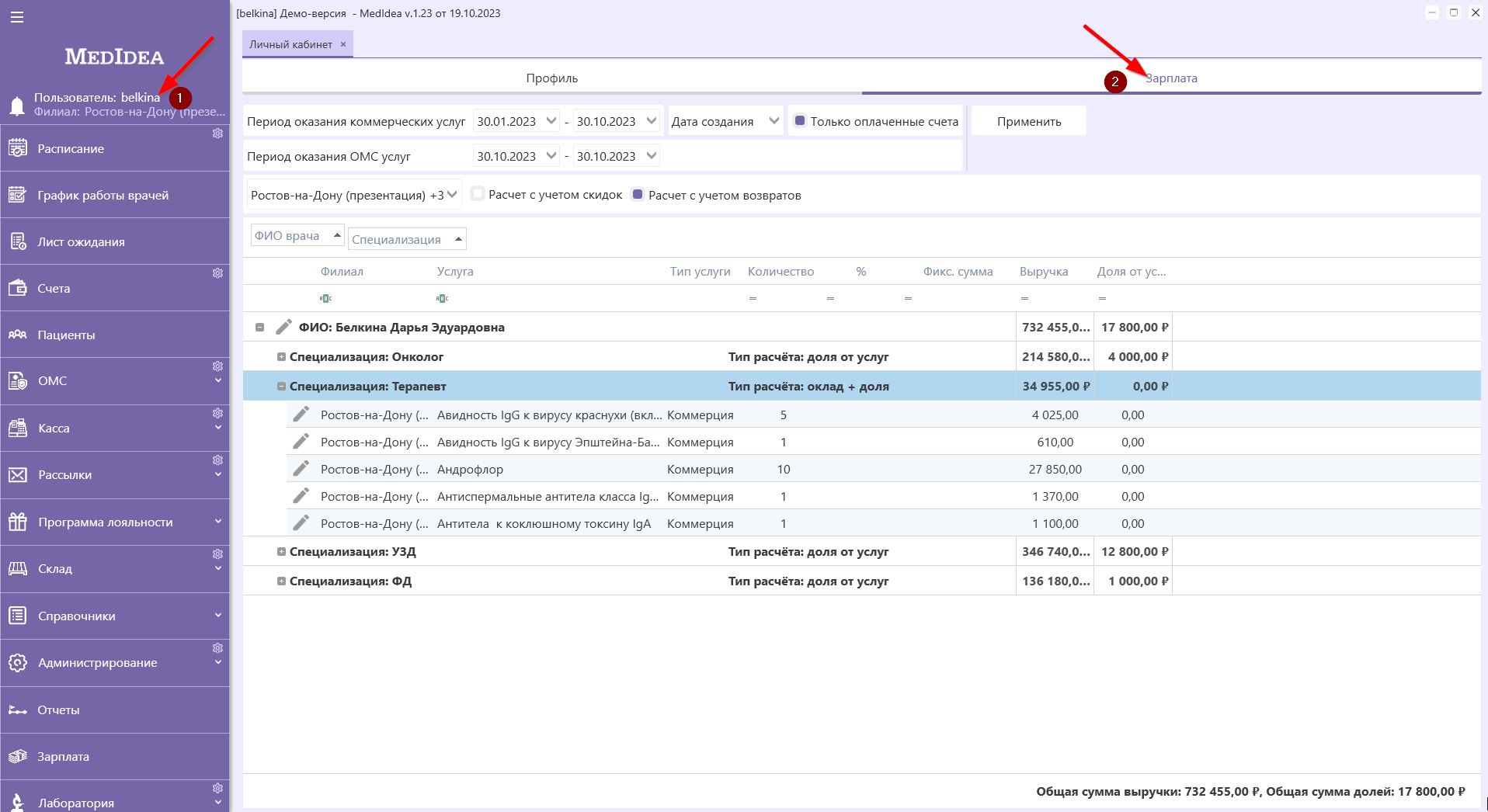Expand Программа лояльности submenu chevron
The image size is (1488, 812).
[x=218, y=522]
